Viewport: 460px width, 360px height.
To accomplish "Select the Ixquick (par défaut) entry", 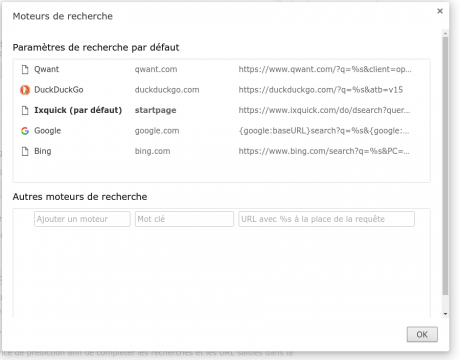I will 78,110.
